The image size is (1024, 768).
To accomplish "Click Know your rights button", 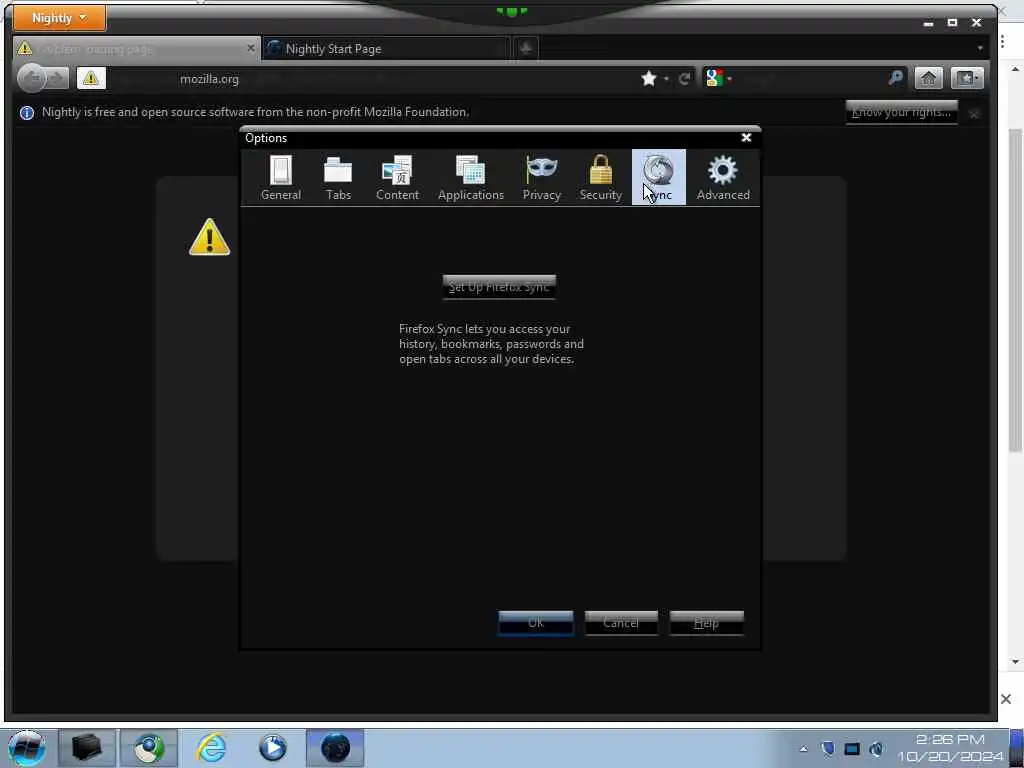I will 901,112.
